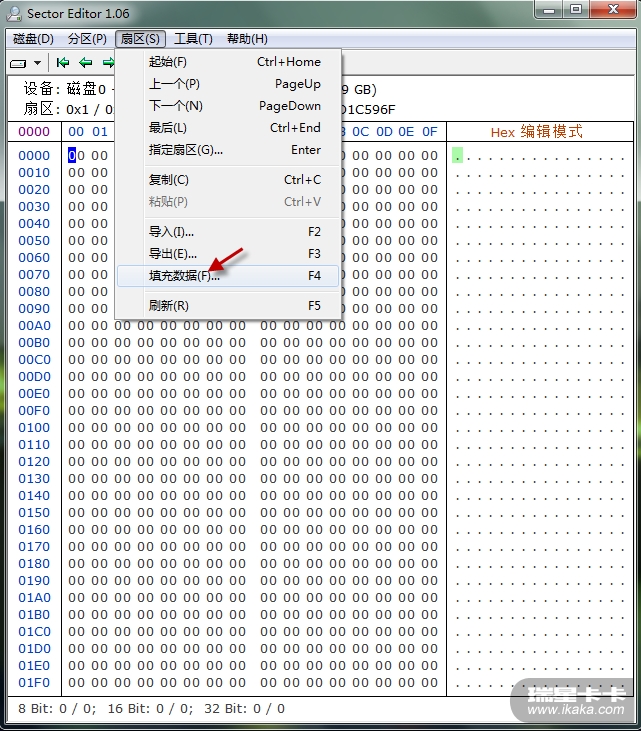Click the disk drive selection icon
This screenshot has width=641, height=731.
pos(18,63)
